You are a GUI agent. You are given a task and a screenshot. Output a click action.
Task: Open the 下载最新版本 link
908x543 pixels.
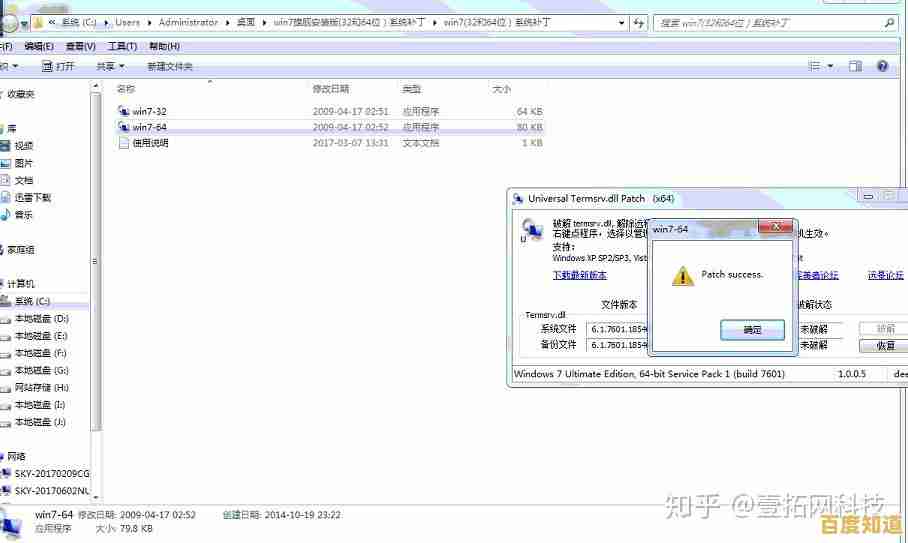click(x=580, y=275)
